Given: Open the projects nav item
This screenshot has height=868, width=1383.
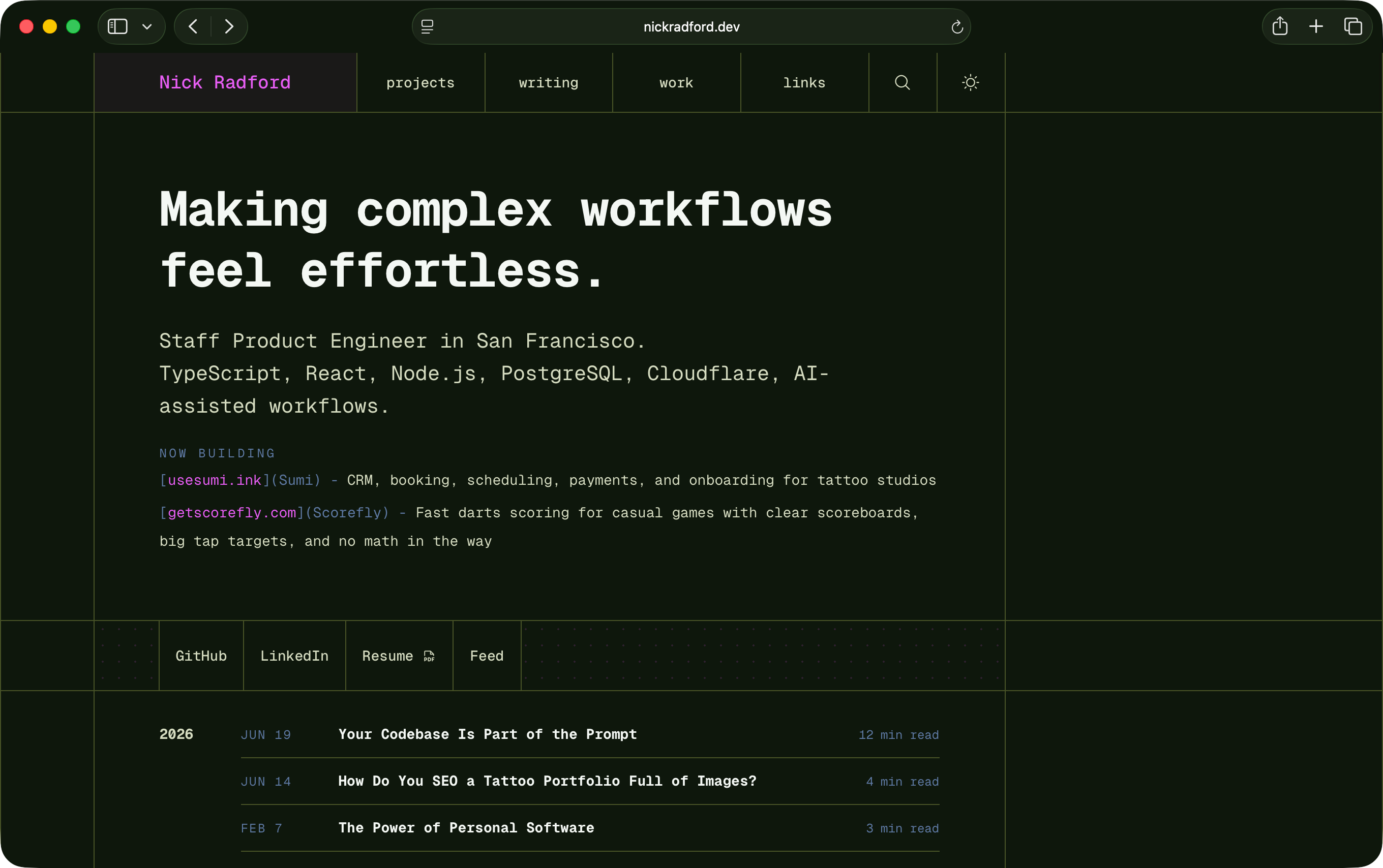Looking at the screenshot, I should [420, 83].
